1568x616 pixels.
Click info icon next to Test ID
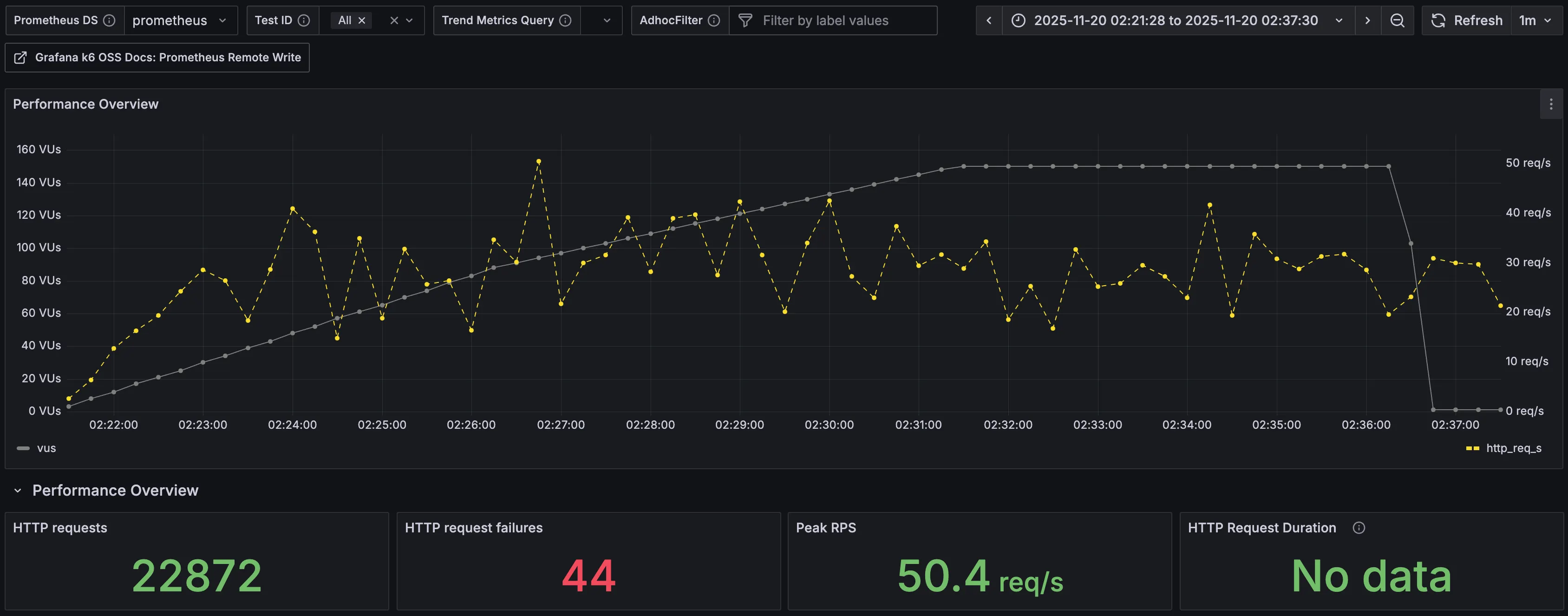coord(304,21)
